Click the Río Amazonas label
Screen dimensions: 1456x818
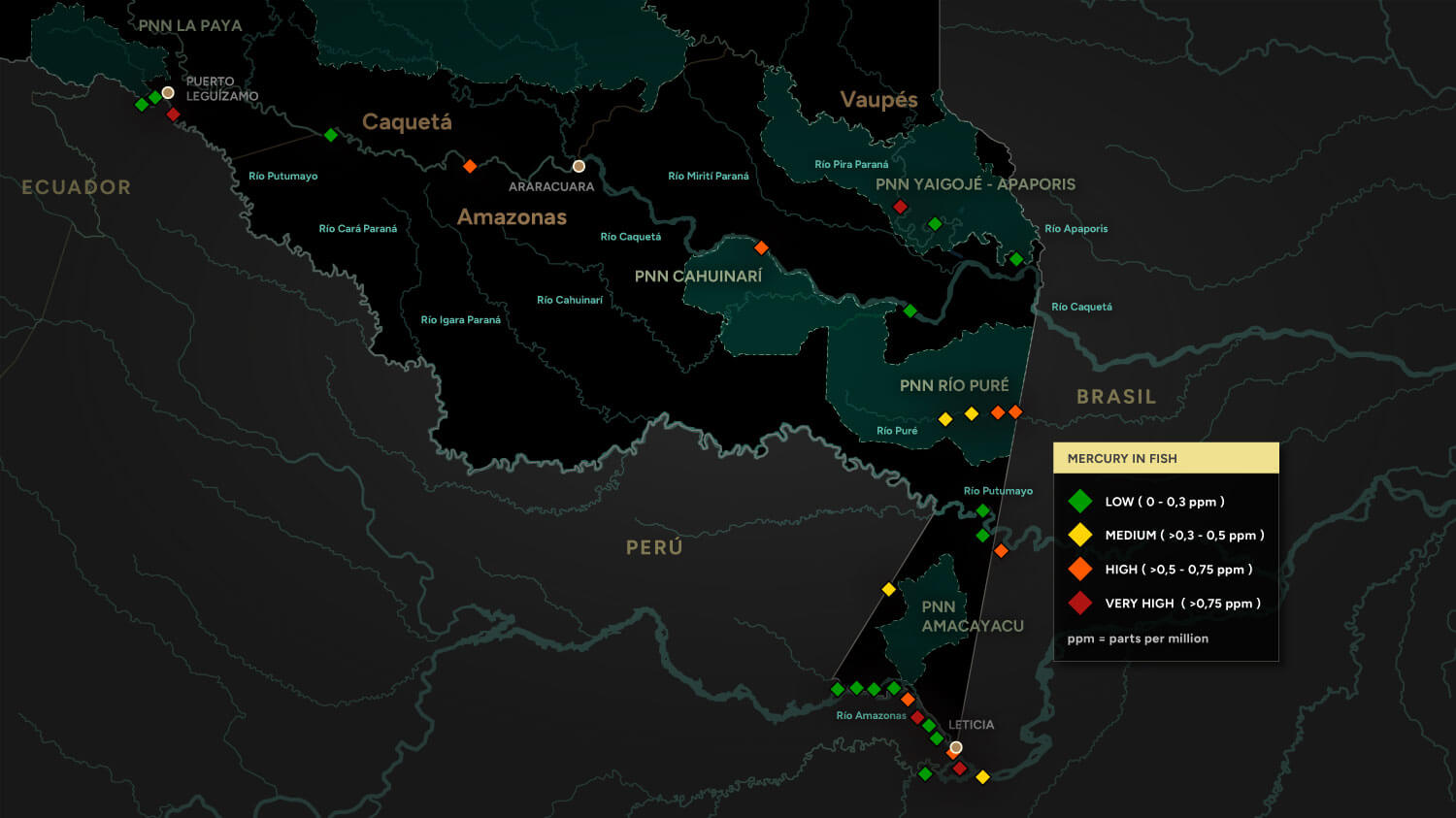(871, 716)
